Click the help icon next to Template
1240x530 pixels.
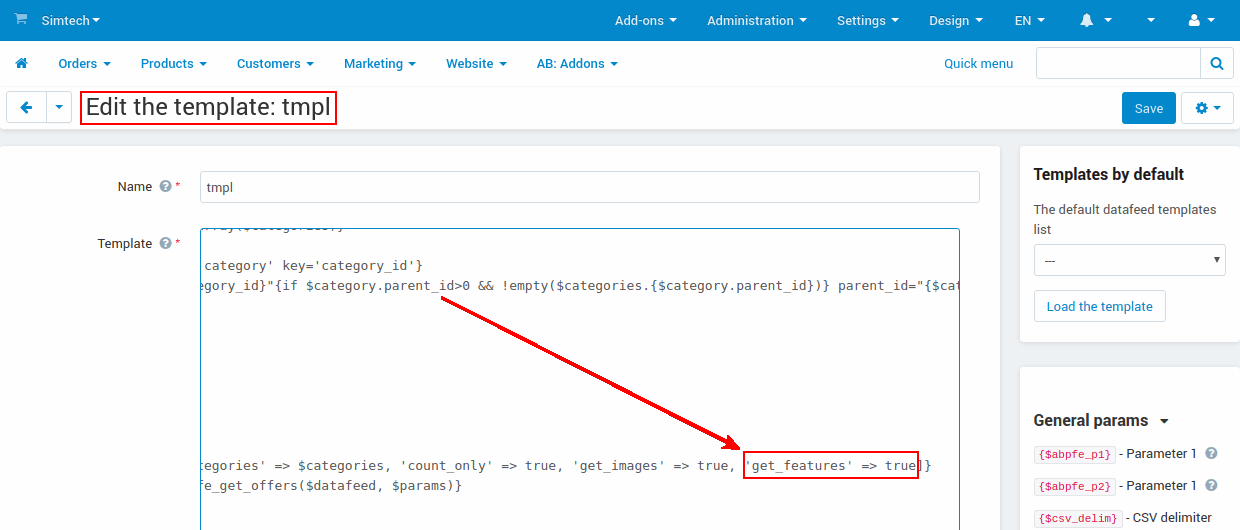(165, 243)
